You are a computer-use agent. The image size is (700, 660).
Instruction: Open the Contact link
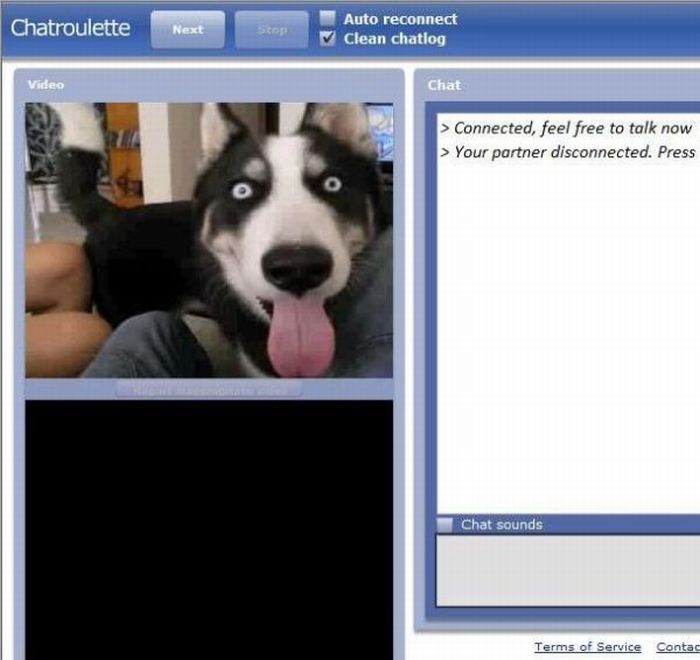[678, 647]
